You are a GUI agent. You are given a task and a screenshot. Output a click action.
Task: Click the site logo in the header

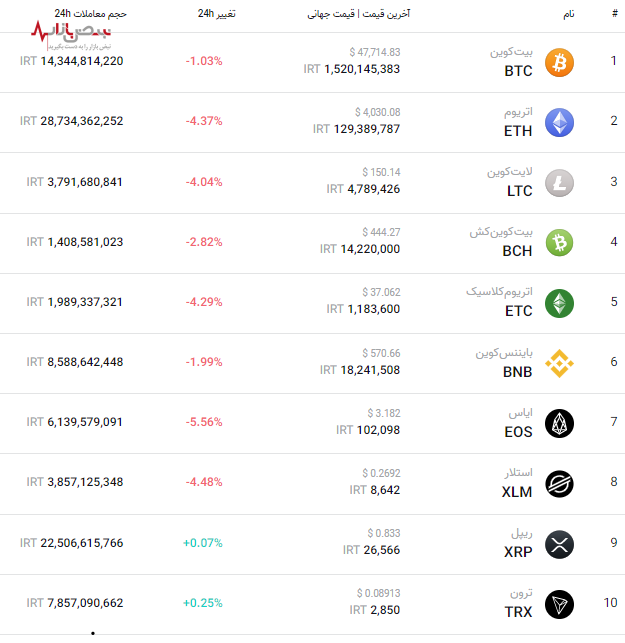click(70, 37)
